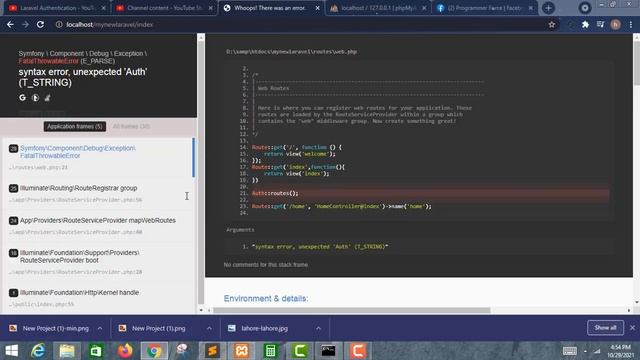The width and height of the screenshot is (640, 360).
Task: Close the Laravel Authentication tab
Action: point(104,8)
